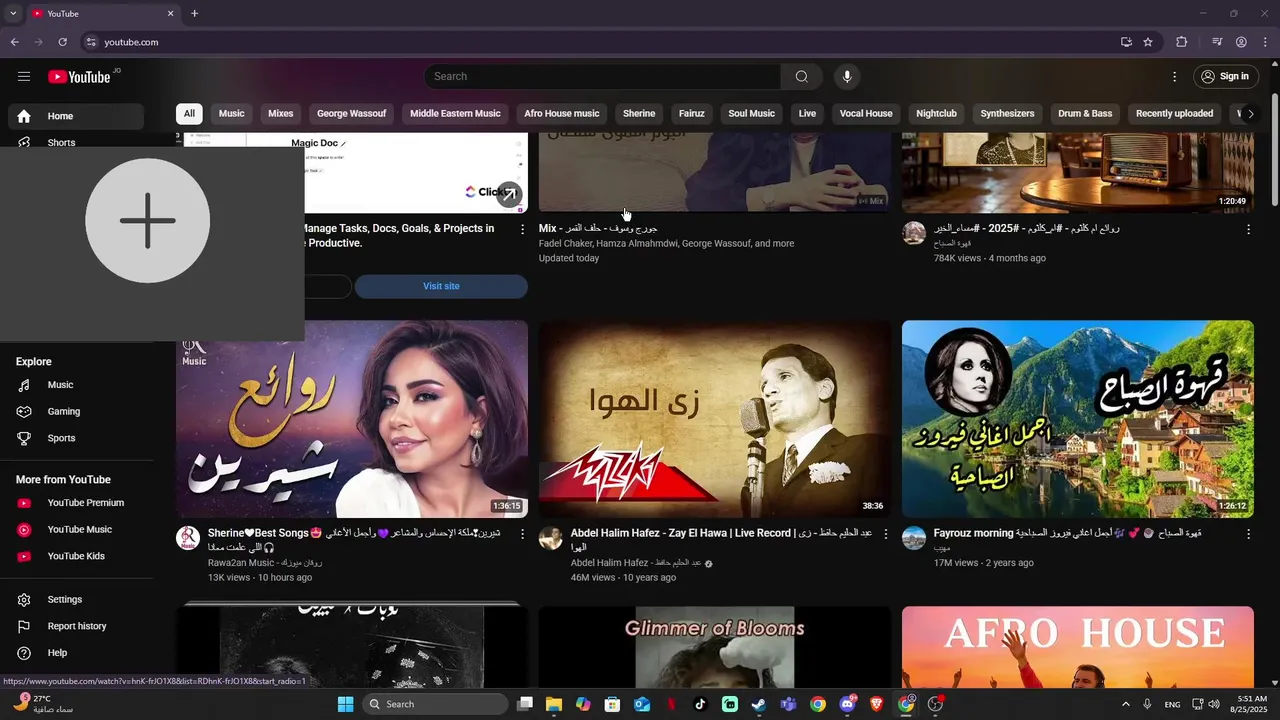Open Windows Start menu
The image size is (1280, 720).
[x=346, y=704]
